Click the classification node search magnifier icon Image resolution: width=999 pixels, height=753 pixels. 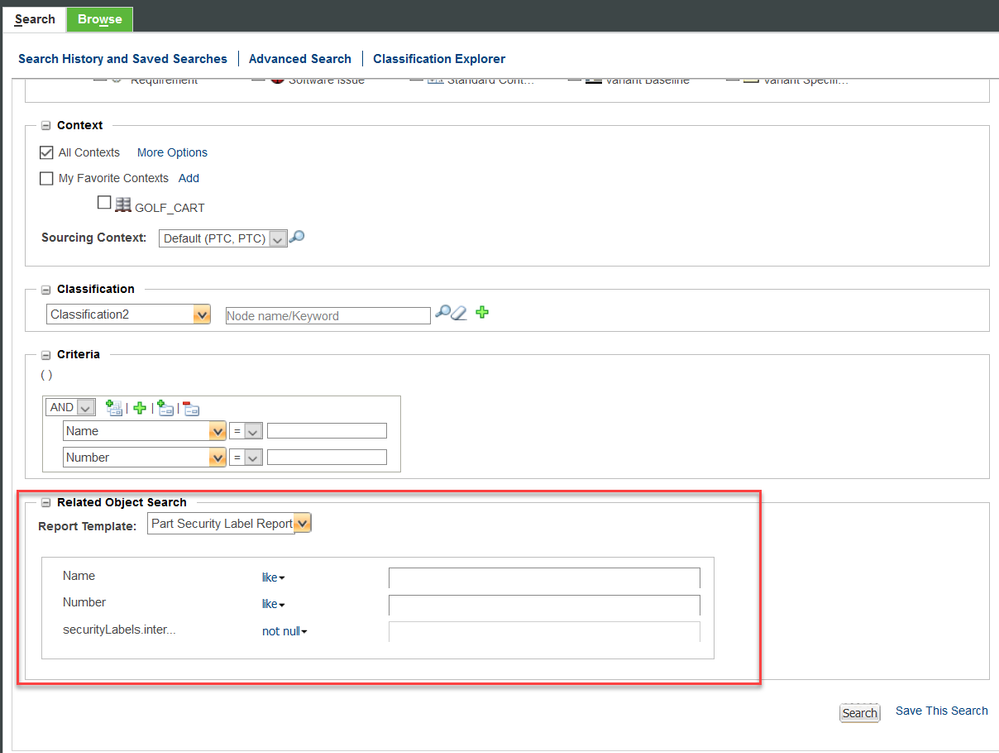point(442,313)
